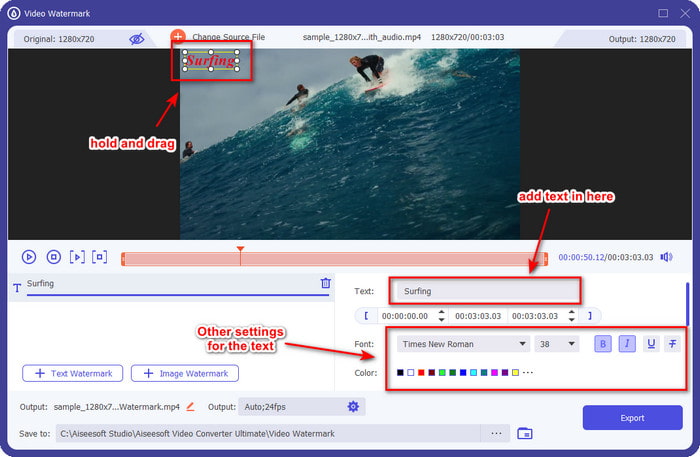Select the Surfing text watermark row
Image resolution: width=700 pixels, height=457 pixels.
pyautogui.click(x=171, y=287)
